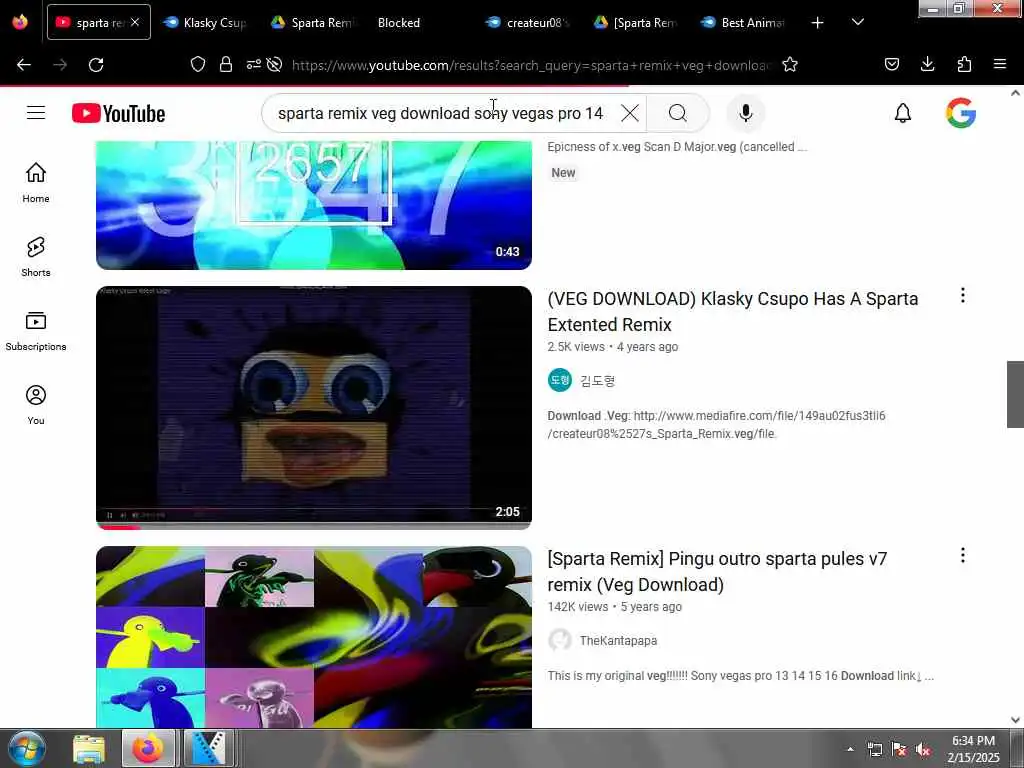The width and height of the screenshot is (1024, 768).
Task: Click the New badge label
Action: (x=563, y=172)
